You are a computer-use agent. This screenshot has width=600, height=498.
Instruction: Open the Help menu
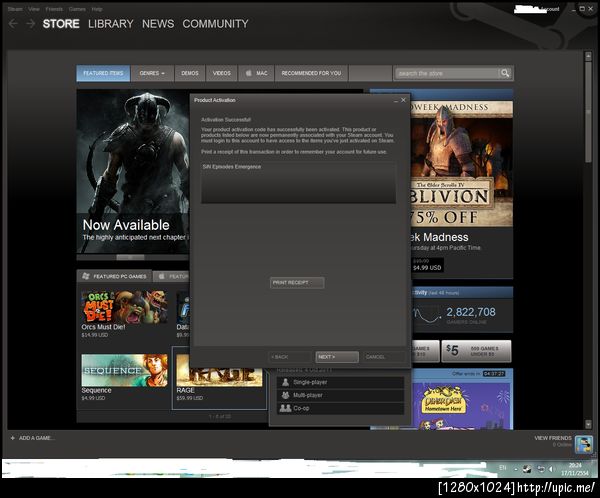click(97, 9)
